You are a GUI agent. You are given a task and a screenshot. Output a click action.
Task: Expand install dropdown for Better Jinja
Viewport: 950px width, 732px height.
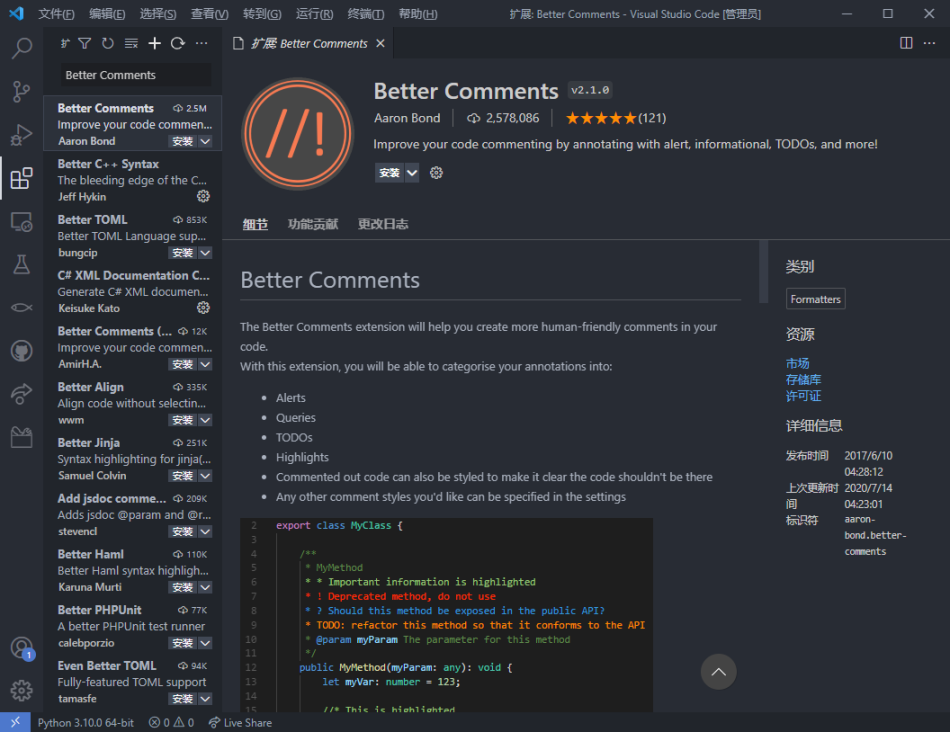point(205,476)
